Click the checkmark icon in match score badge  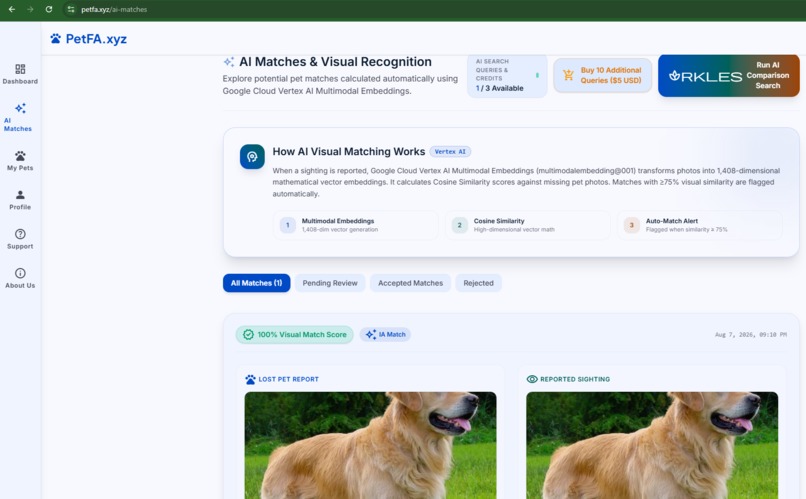[x=248, y=335]
